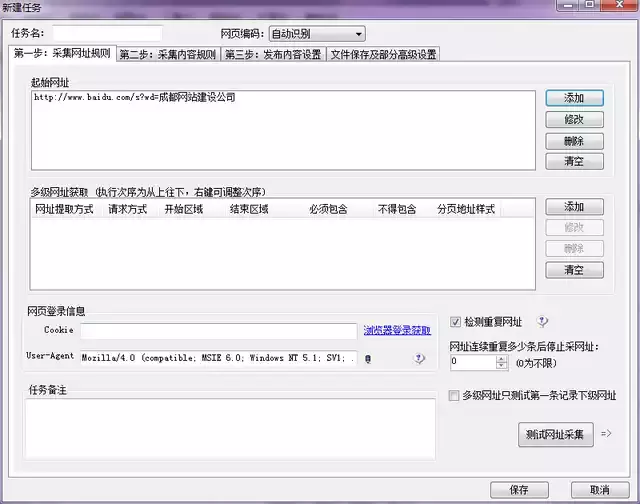Click the => arrow beside 测试网址采集
Image resolution: width=640 pixels, height=504 pixels.
tap(606, 433)
